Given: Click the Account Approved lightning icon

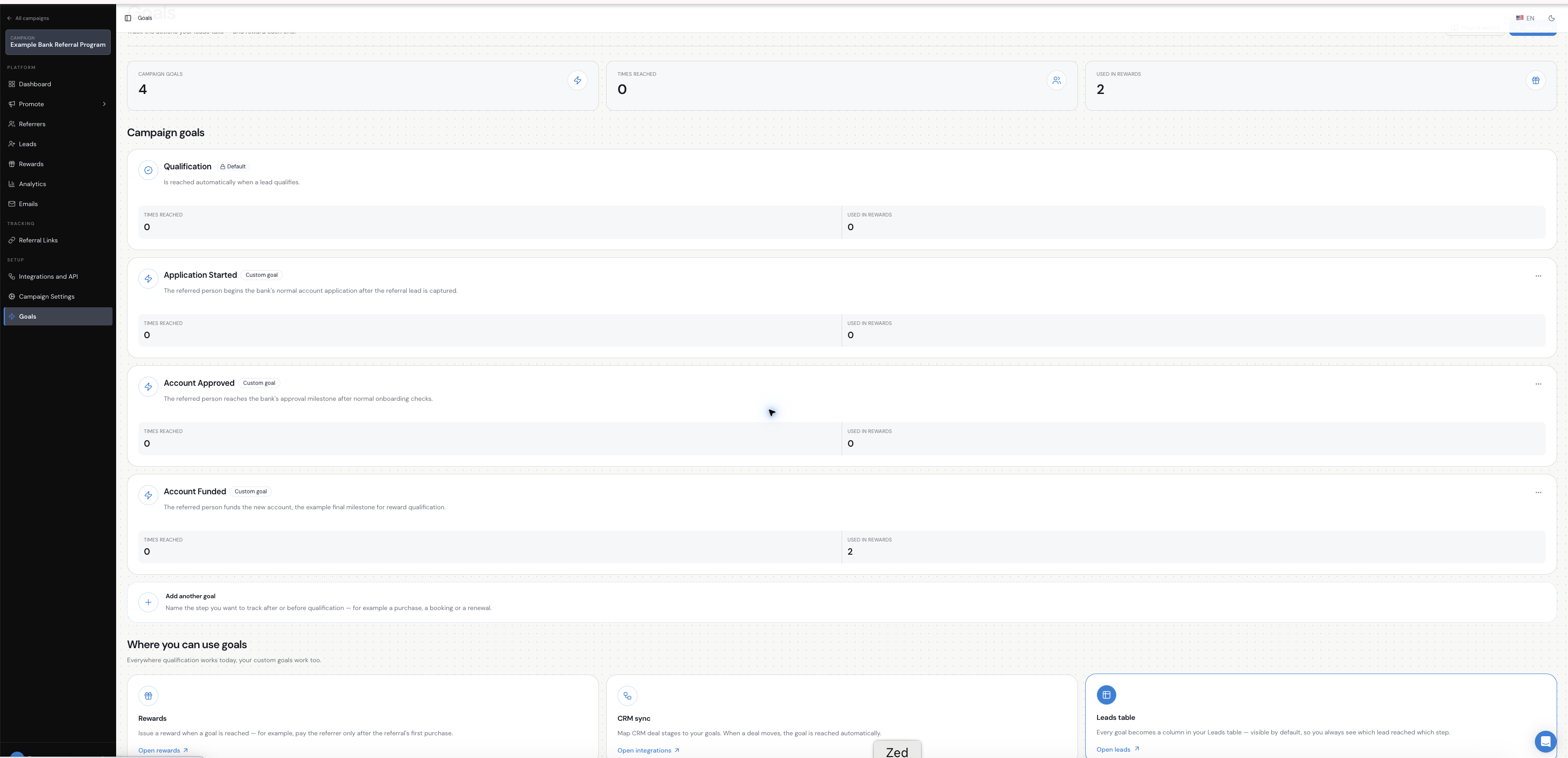Looking at the screenshot, I should (x=148, y=387).
